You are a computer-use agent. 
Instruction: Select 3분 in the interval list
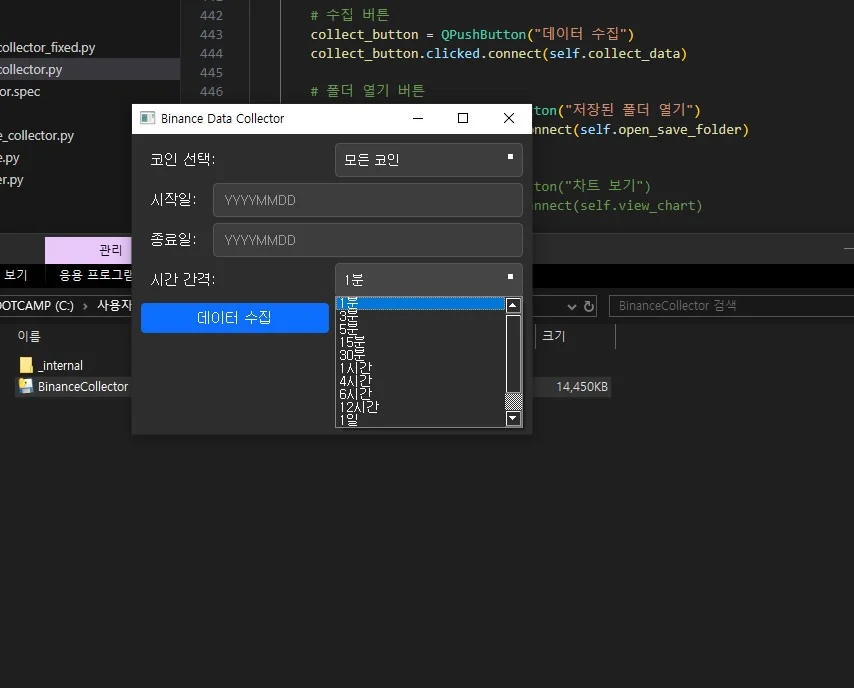420,316
